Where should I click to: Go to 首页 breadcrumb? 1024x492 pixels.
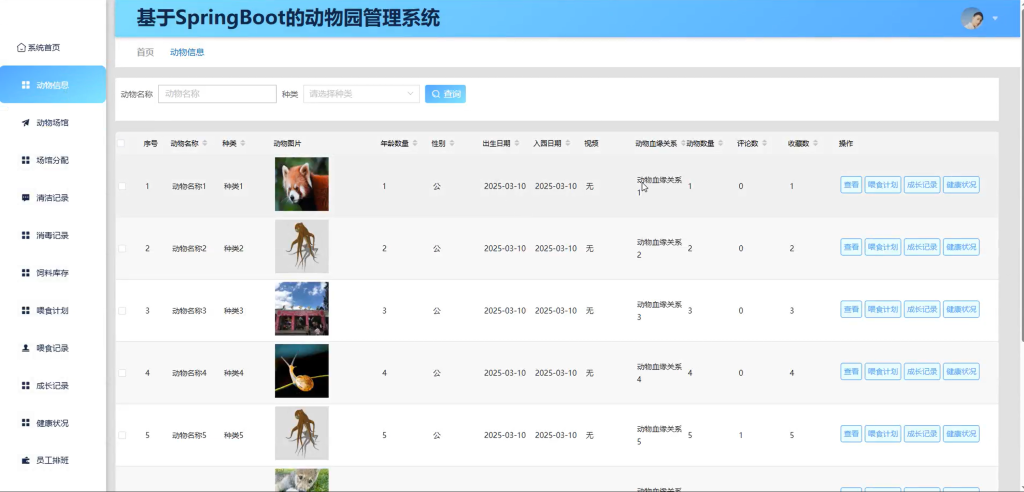click(x=145, y=52)
